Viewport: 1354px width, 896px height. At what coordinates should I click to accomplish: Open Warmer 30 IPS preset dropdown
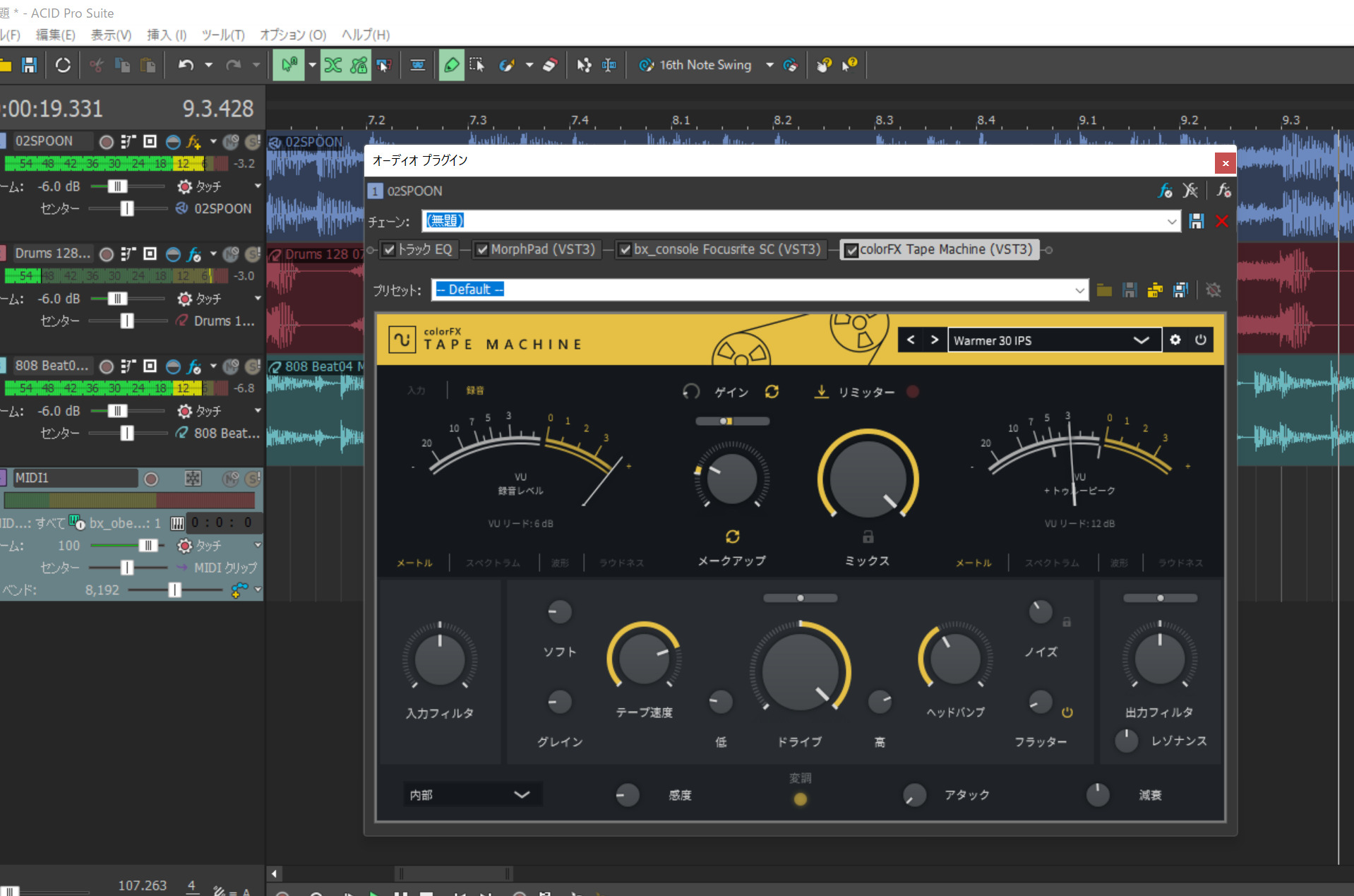pyautogui.click(x=1141, y=340)
